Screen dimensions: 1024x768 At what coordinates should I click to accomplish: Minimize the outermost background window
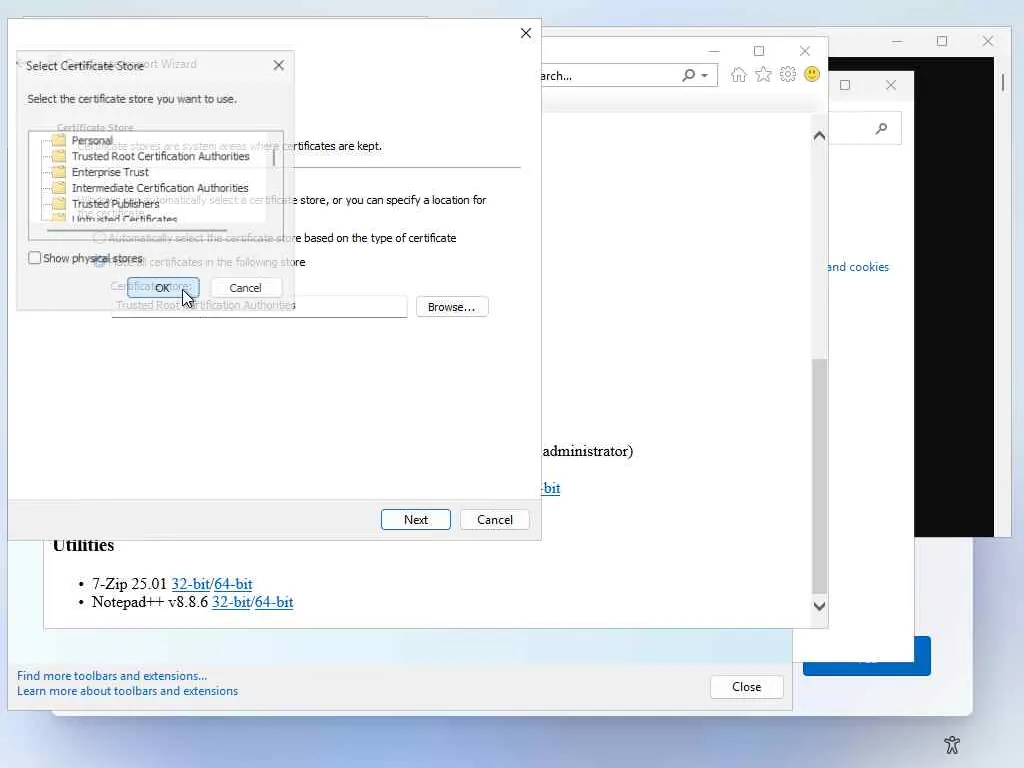pos(897,41)
